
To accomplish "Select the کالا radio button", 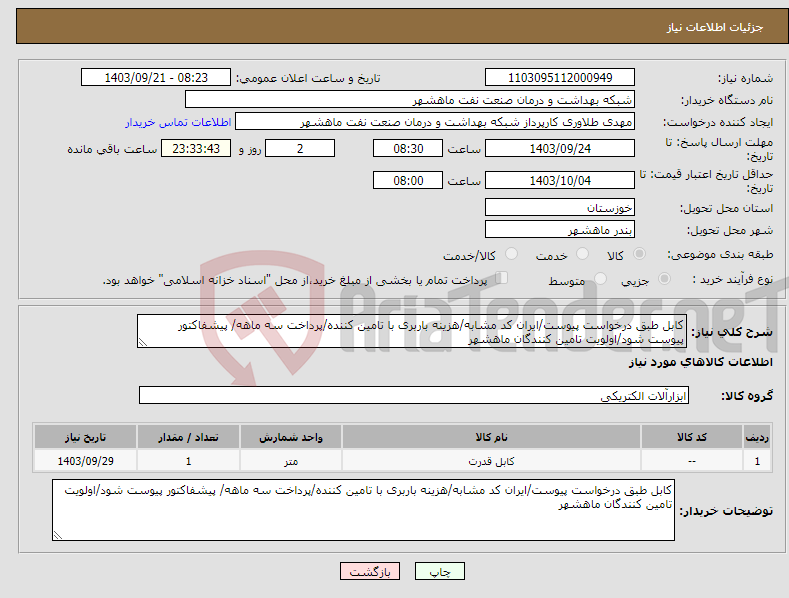I will pyautogui.click(x=639, y=254).
